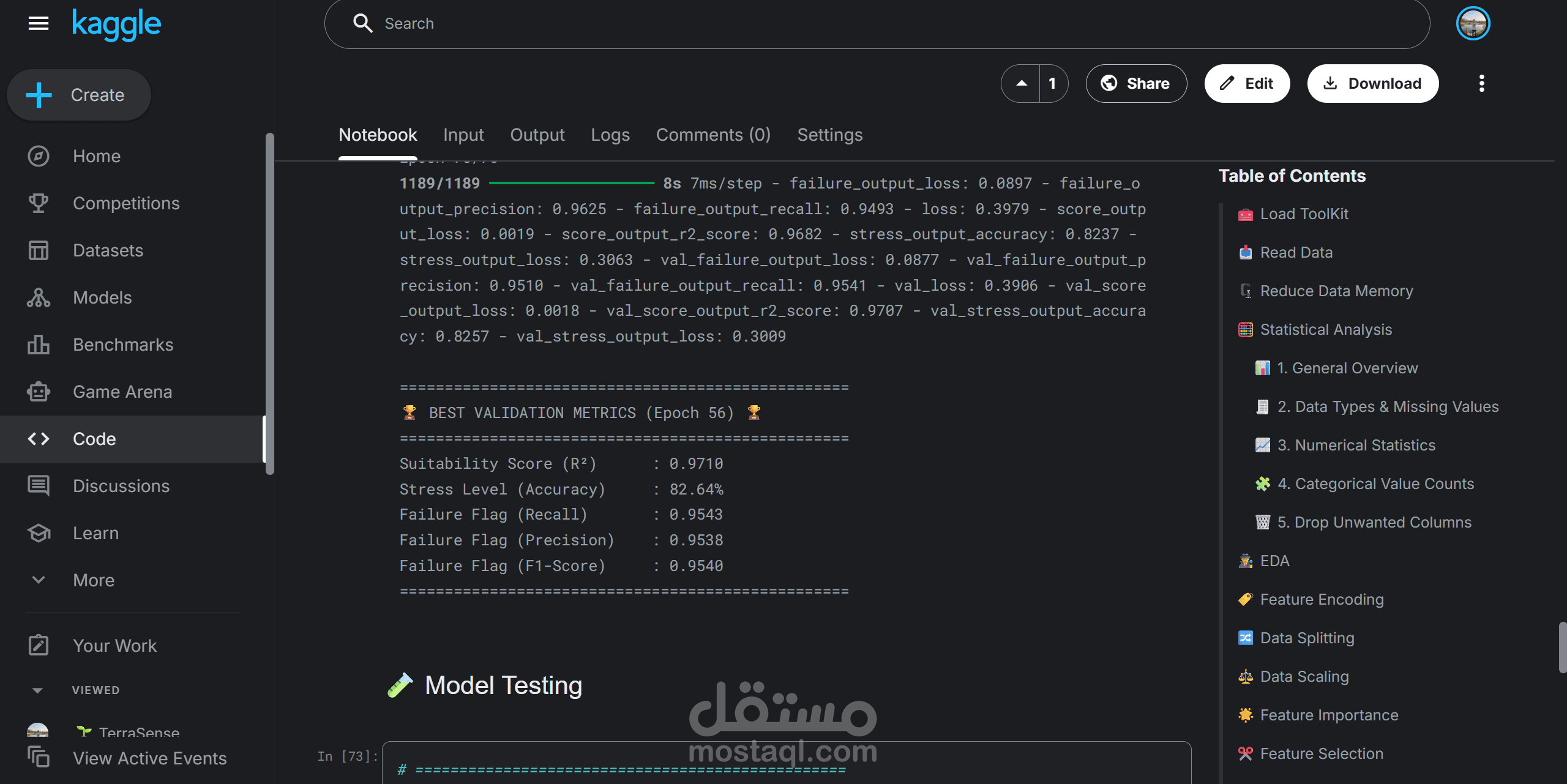Image resolution: width=1567 pixels, height=784 pixels.
Task: Upvote the notebook with the arrow
Action: click(1021, 83)
